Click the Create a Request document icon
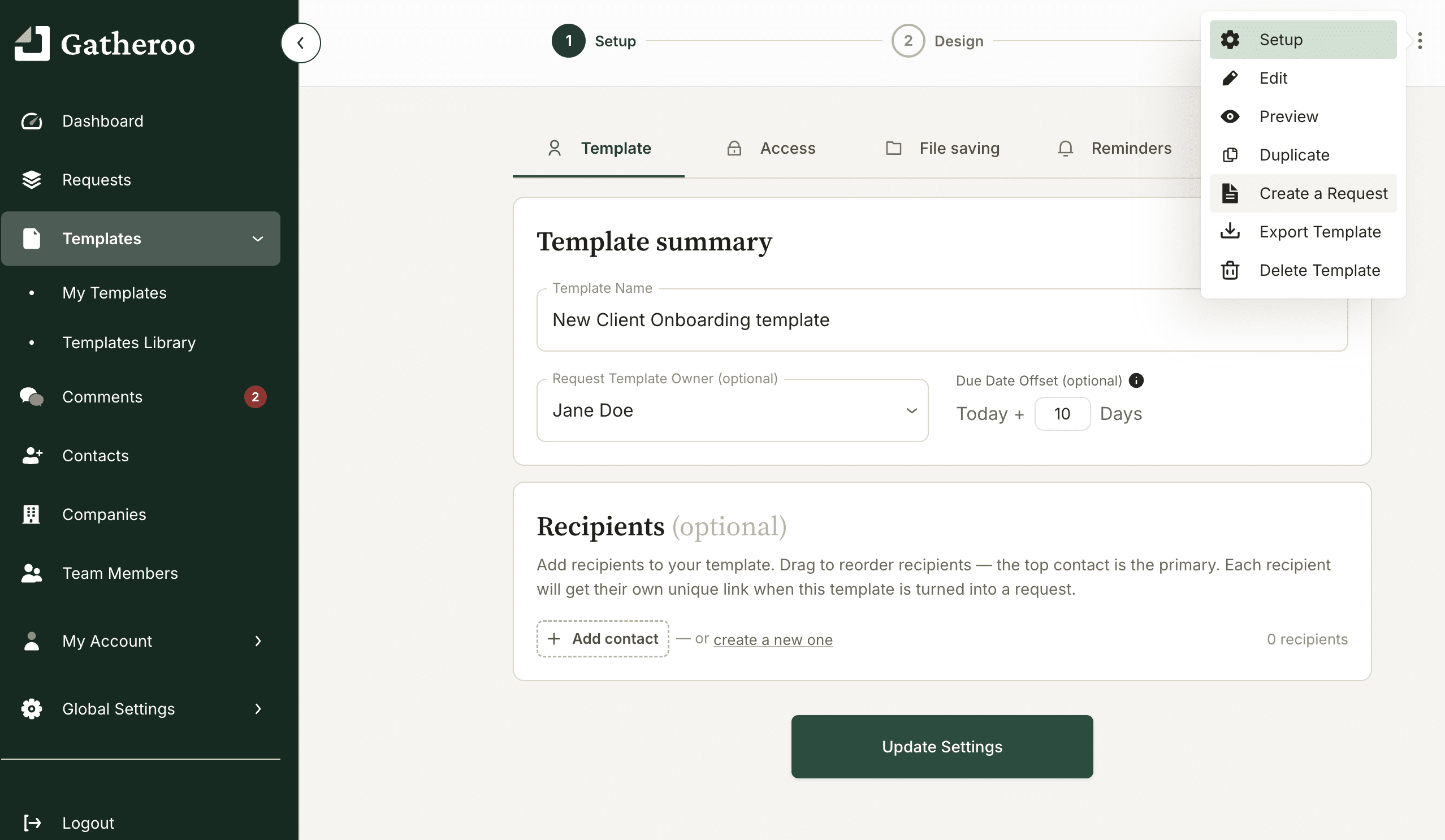The height and width of the screenshot is (840, 1445). pyautogui.click(x=1230, y=193)
